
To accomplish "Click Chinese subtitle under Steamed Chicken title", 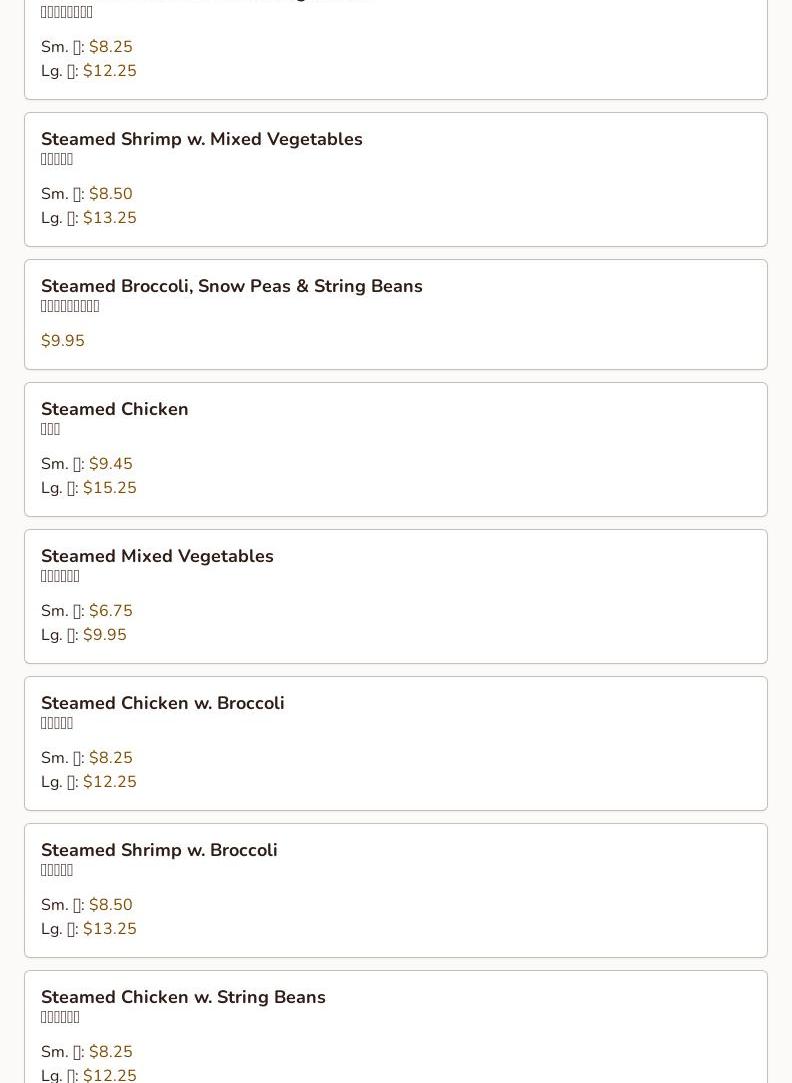I will point(51,430).
